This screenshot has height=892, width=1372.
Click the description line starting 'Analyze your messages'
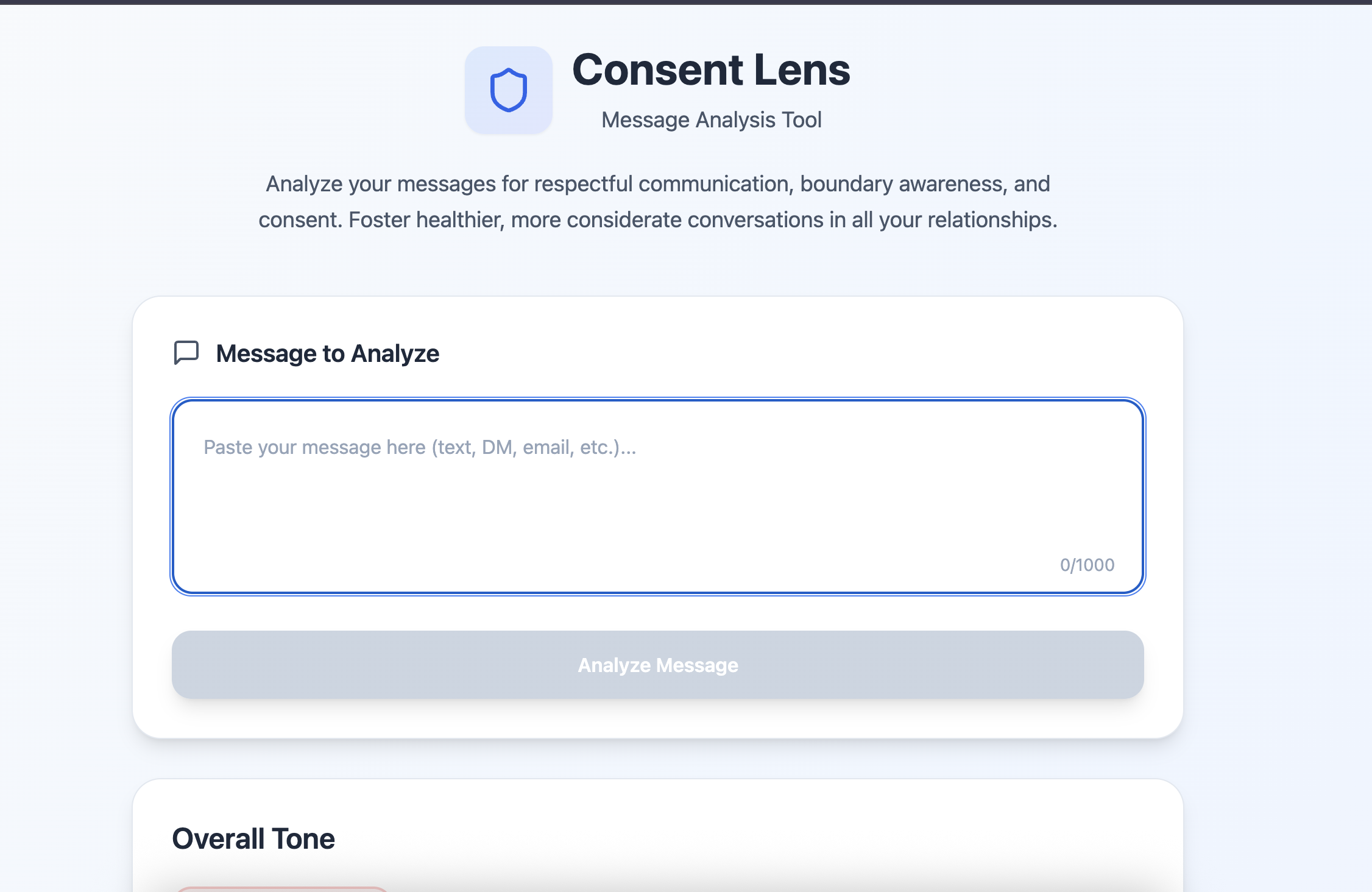click(658, 184)
